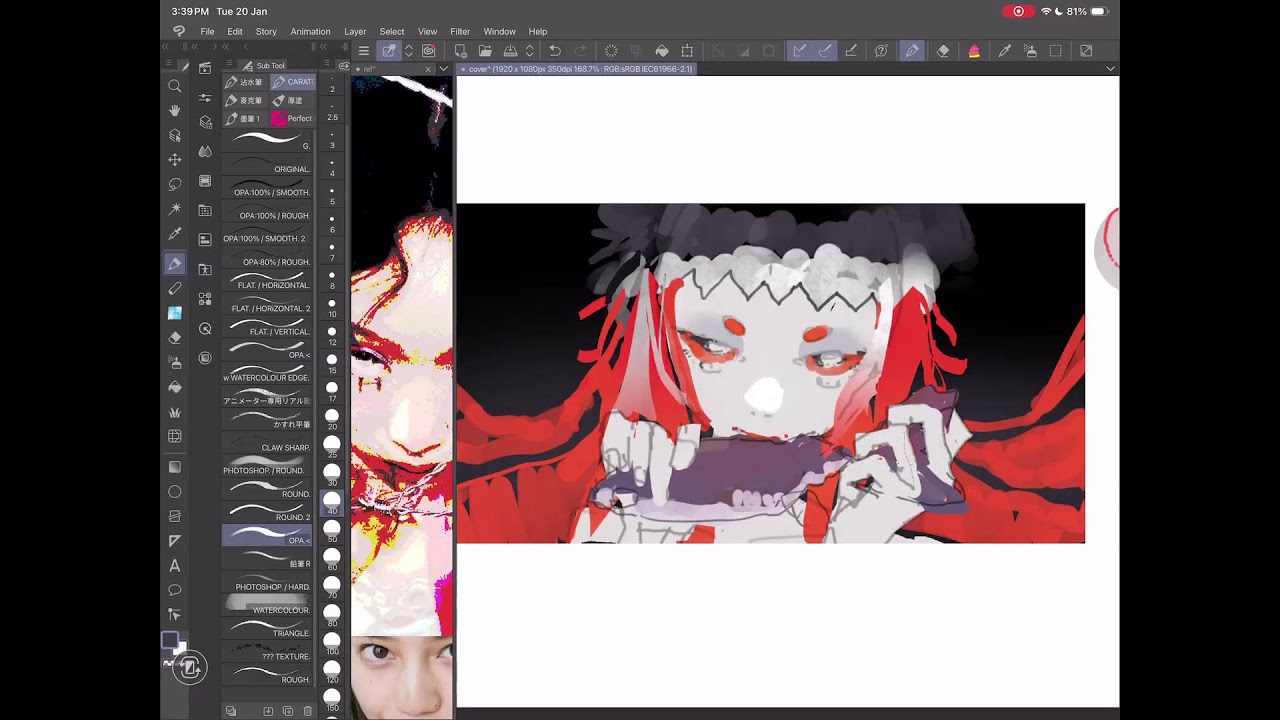This screenshot has width=1280, height=720.
Task: Open the Edit menu
Action: point(235,32)
